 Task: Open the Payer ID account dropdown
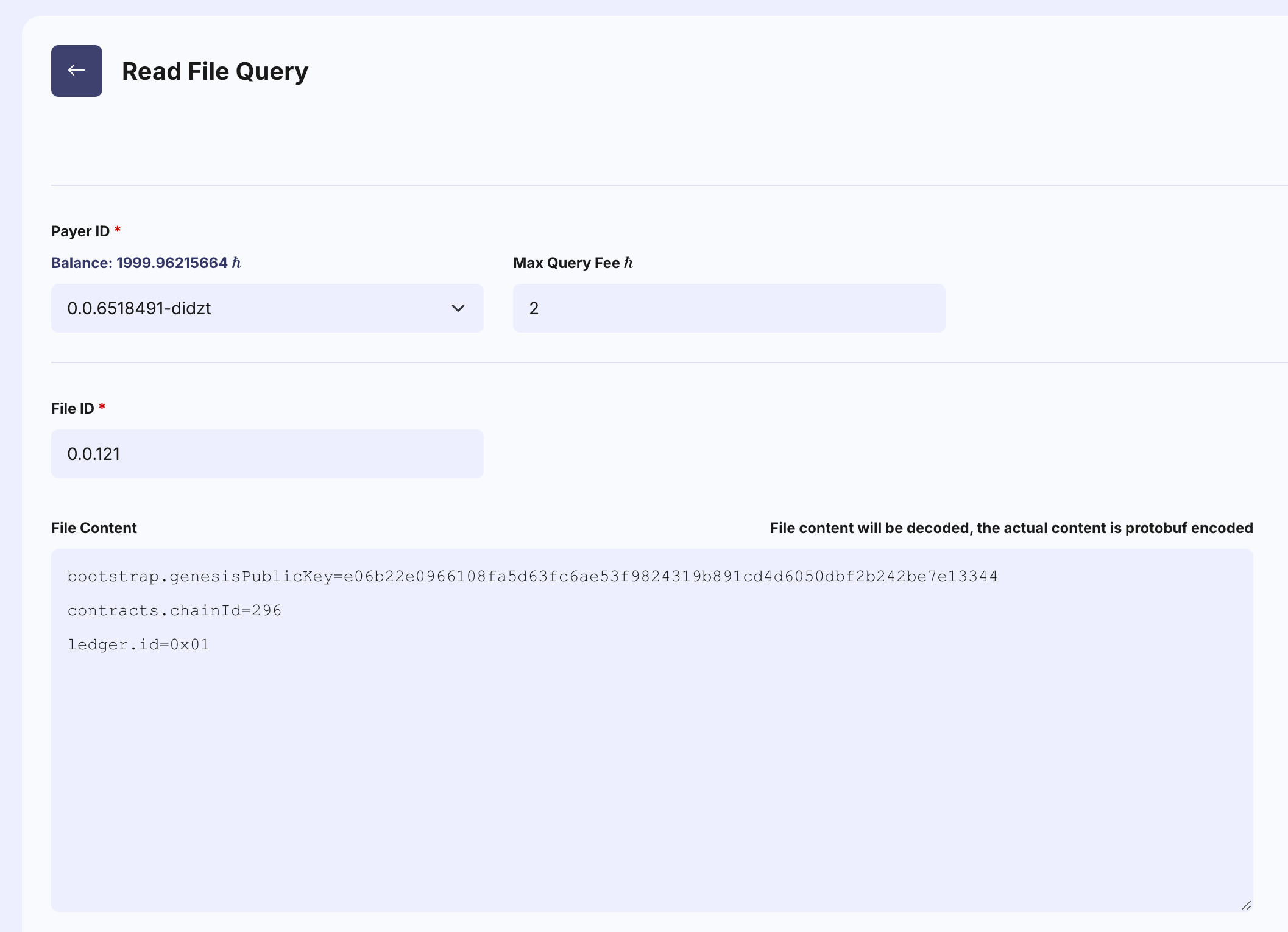[x=256, y=308]
